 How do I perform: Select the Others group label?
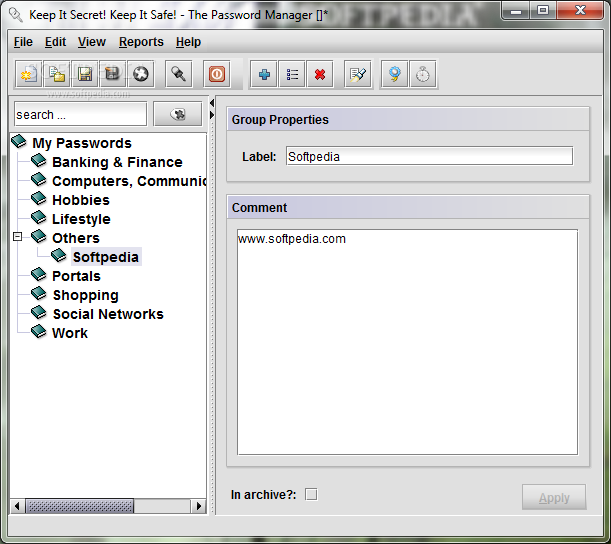76,238
